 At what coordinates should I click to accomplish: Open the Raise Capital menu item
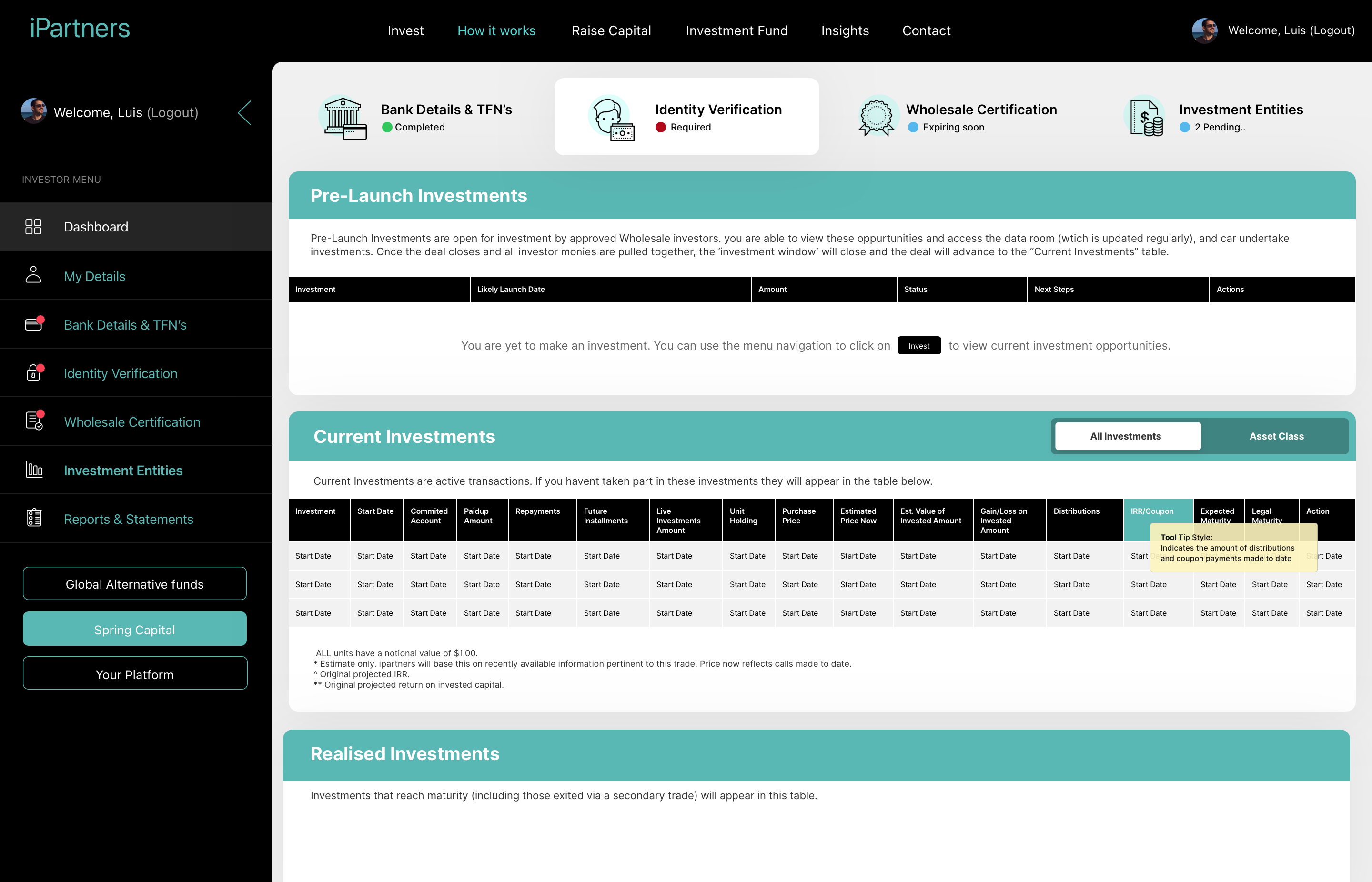point(611,30)
